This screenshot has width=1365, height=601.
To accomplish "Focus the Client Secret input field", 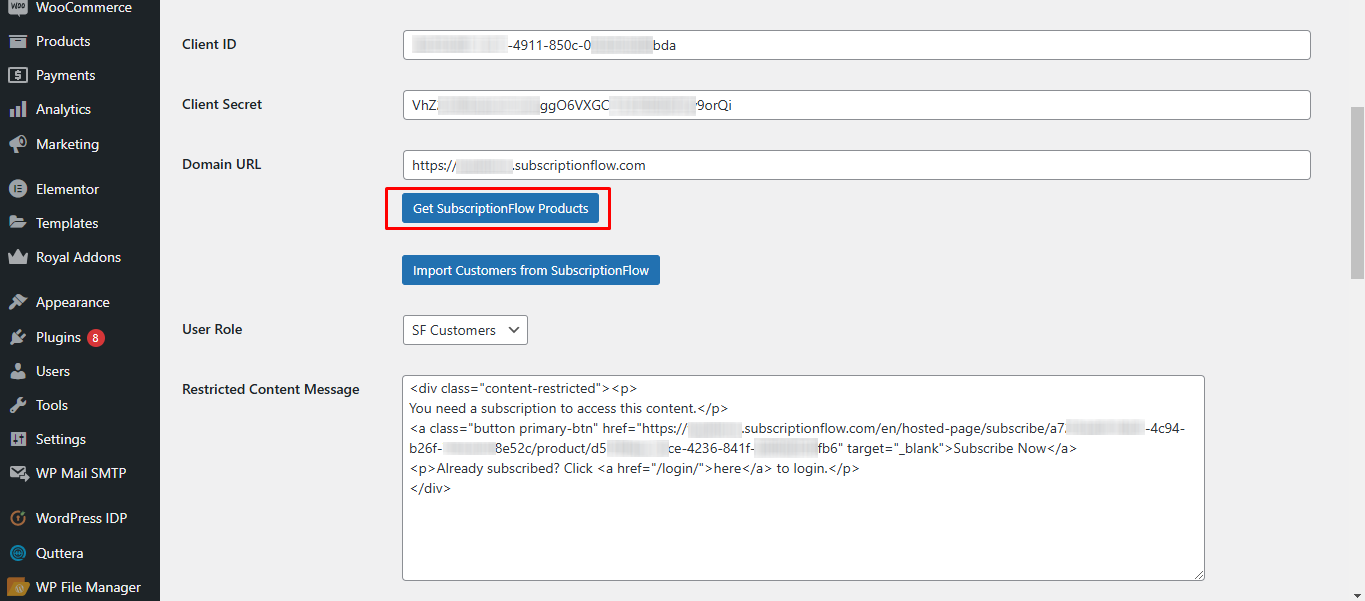I will [857, 105].
